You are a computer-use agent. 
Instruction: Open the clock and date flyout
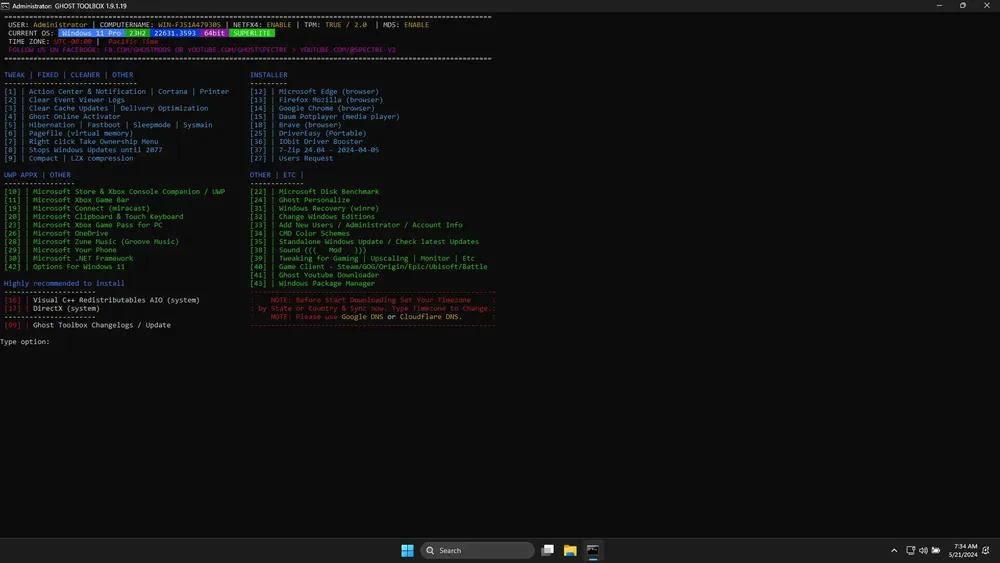click(x=962, y=550)
